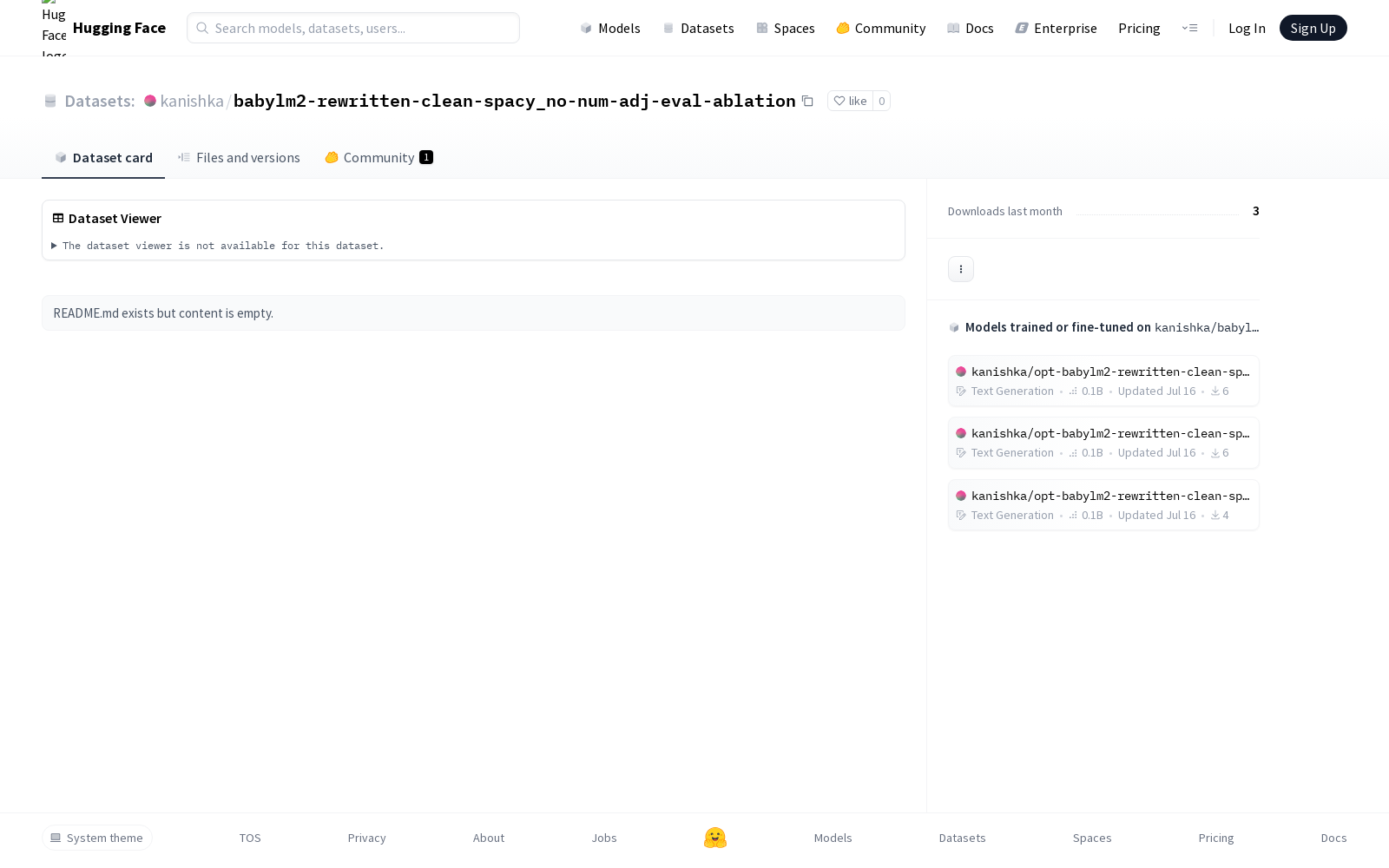The image size is (1389, 868).
Task: Click the Downloads last month label
Action: (x=1005, y=211)
